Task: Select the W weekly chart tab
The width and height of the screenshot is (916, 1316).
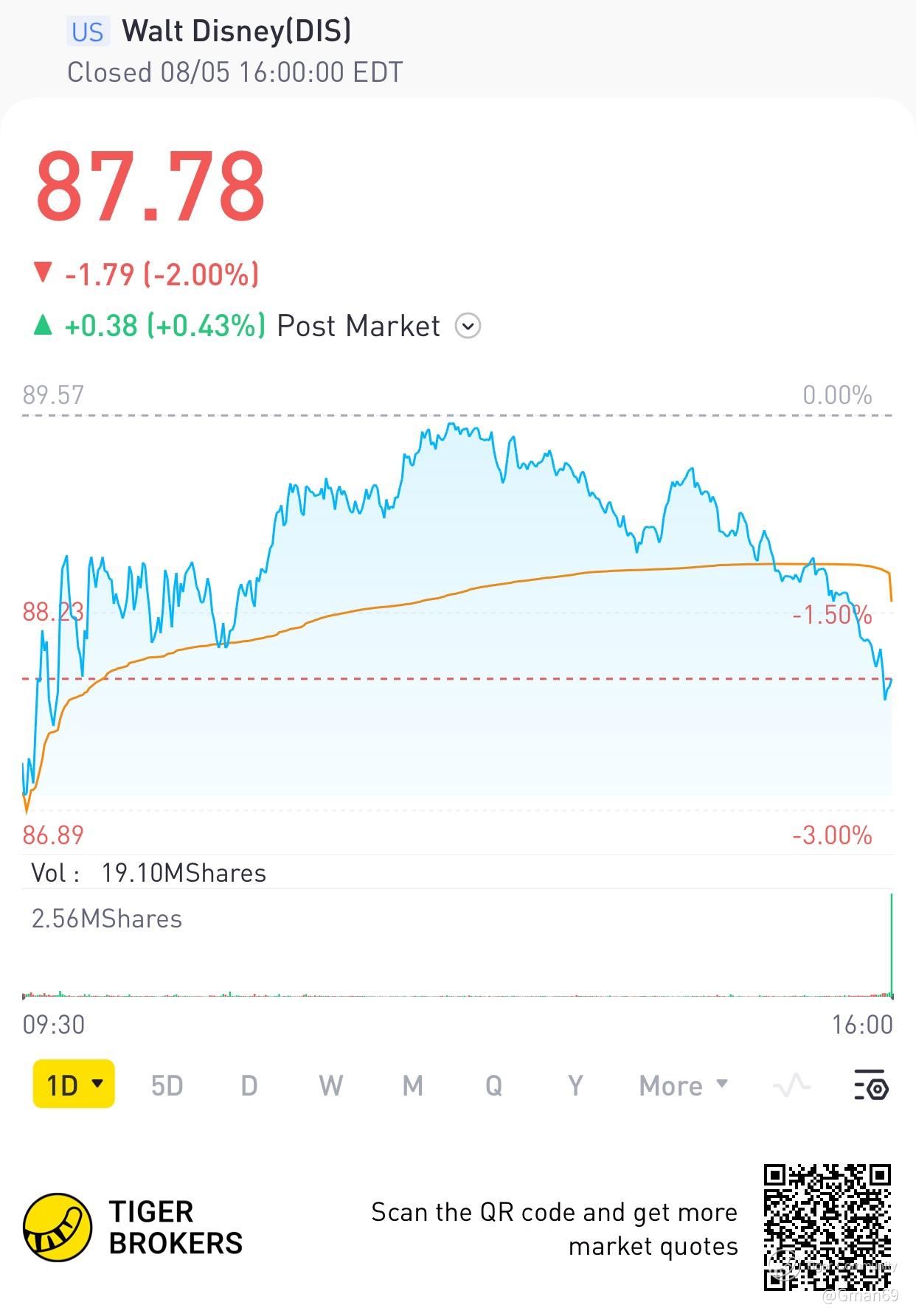Action: pyautogui.click(x=331, y=1086)
